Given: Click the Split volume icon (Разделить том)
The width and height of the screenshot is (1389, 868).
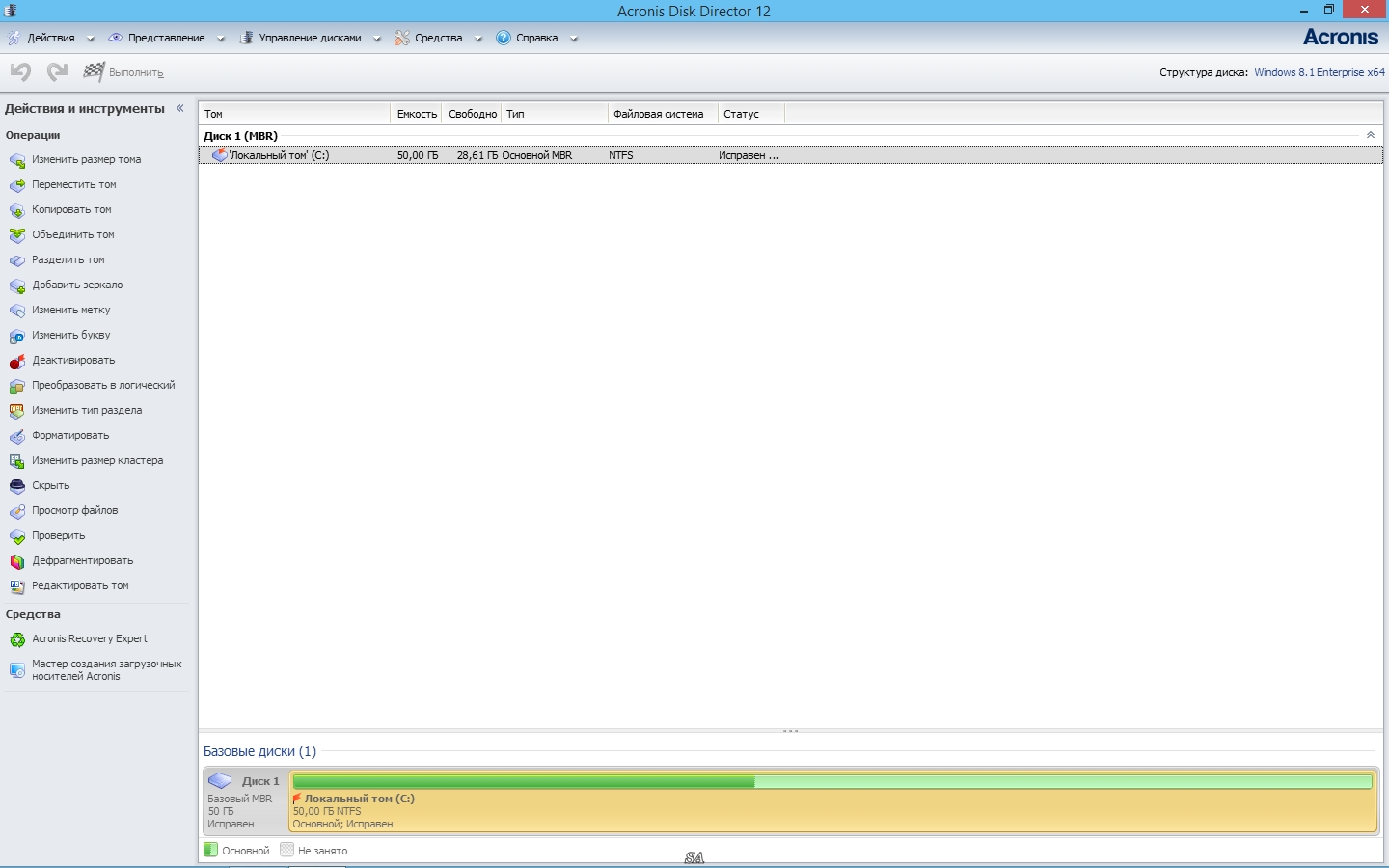Looking at the screenshot, I should tap(17, 260).
